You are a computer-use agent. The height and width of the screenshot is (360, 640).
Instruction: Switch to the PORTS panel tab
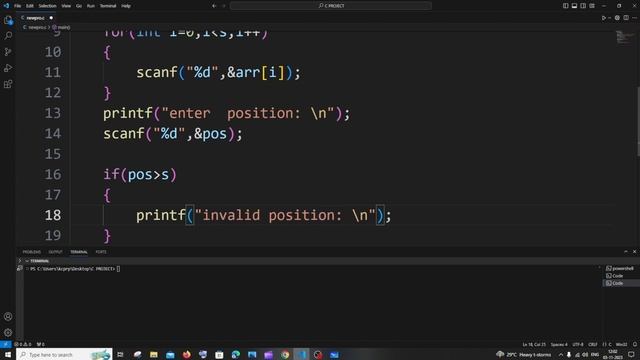(101, 252)
